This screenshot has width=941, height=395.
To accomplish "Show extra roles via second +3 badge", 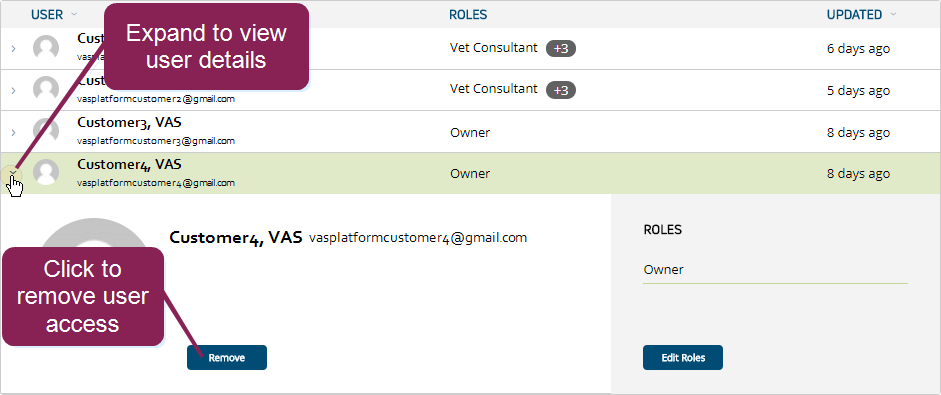I will click(561, 90).
